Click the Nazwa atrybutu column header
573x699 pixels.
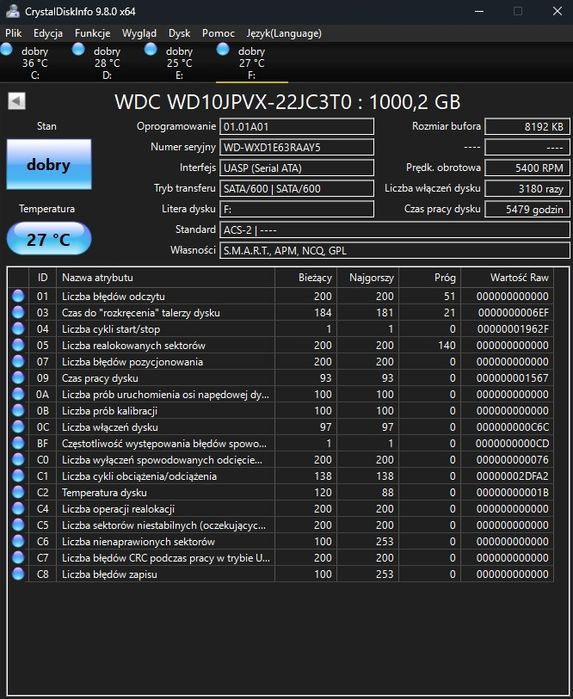[x=165, y=277]
